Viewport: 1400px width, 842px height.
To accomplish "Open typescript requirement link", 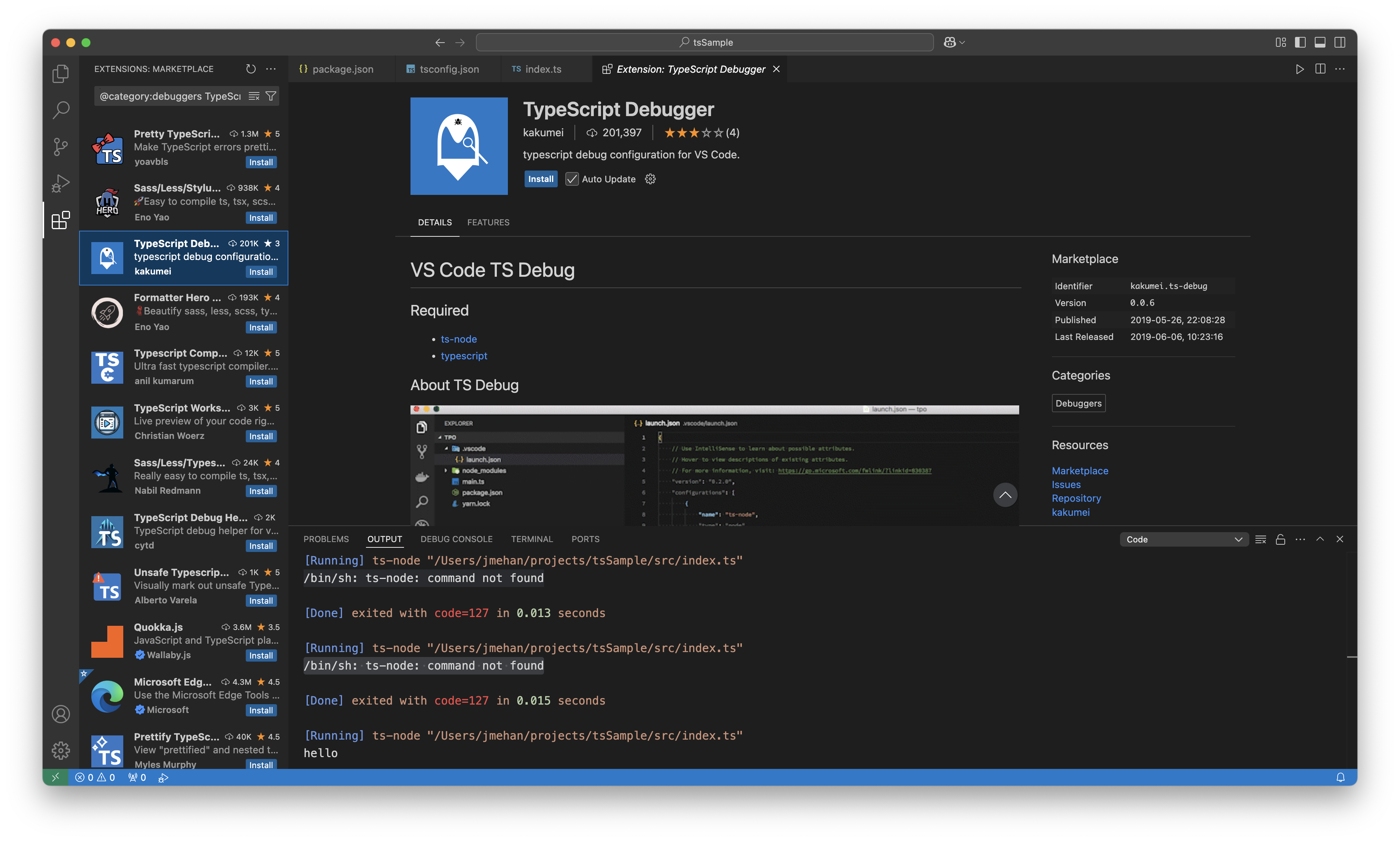I will pyautogui.click(x=464, y=356).
